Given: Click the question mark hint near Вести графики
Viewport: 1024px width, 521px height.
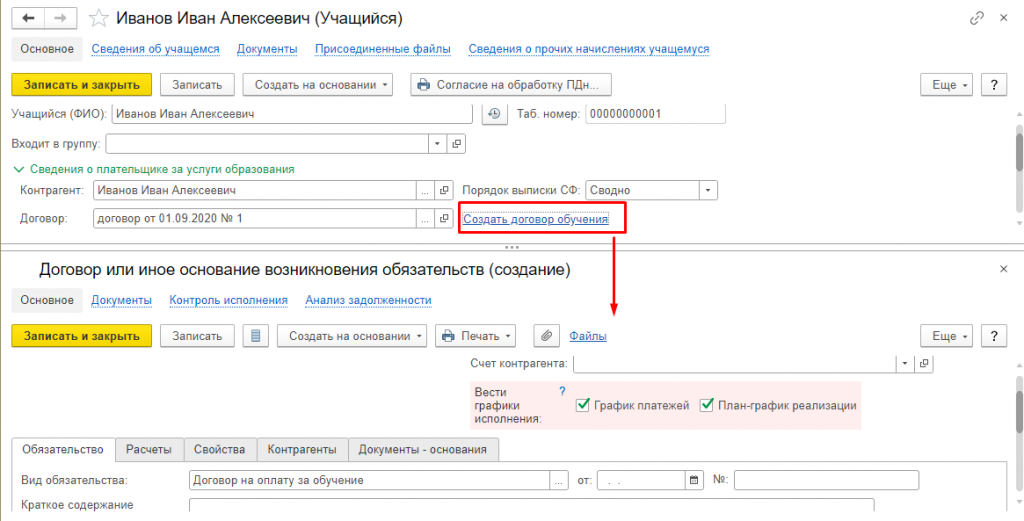Looking at the screenshot, I should [562, 392].
